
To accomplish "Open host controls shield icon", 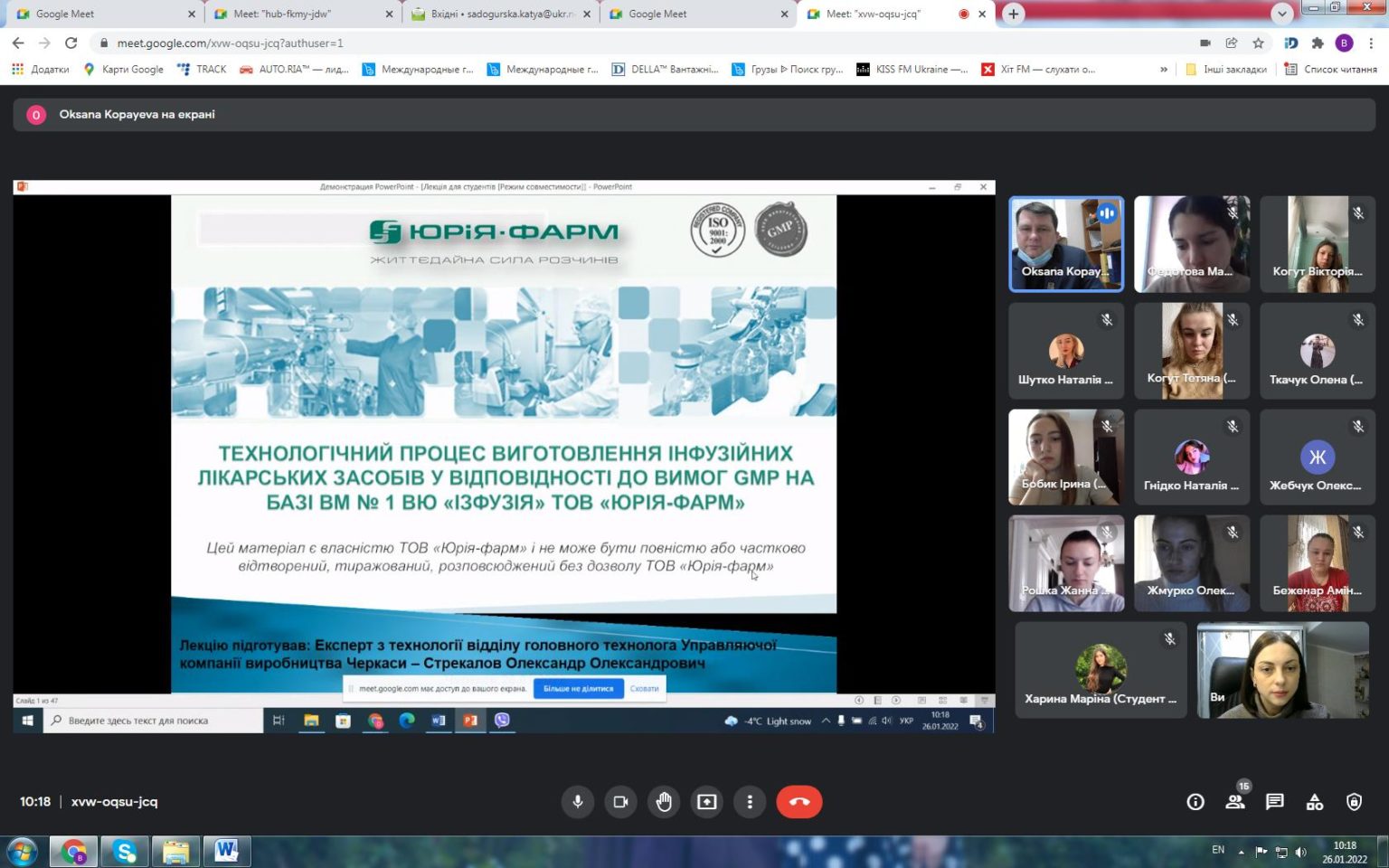I will pyautogui.click(x=1354, y=802).
